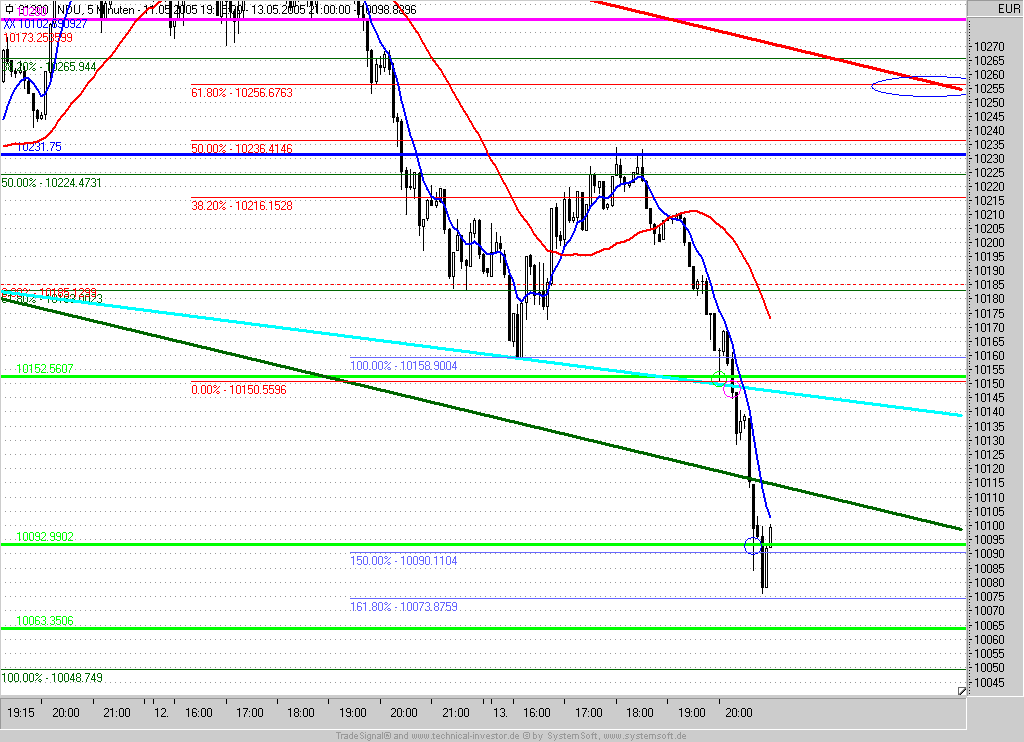Click the 13. date marker on time axis
1024x742 pixels.
click(500, 713)
